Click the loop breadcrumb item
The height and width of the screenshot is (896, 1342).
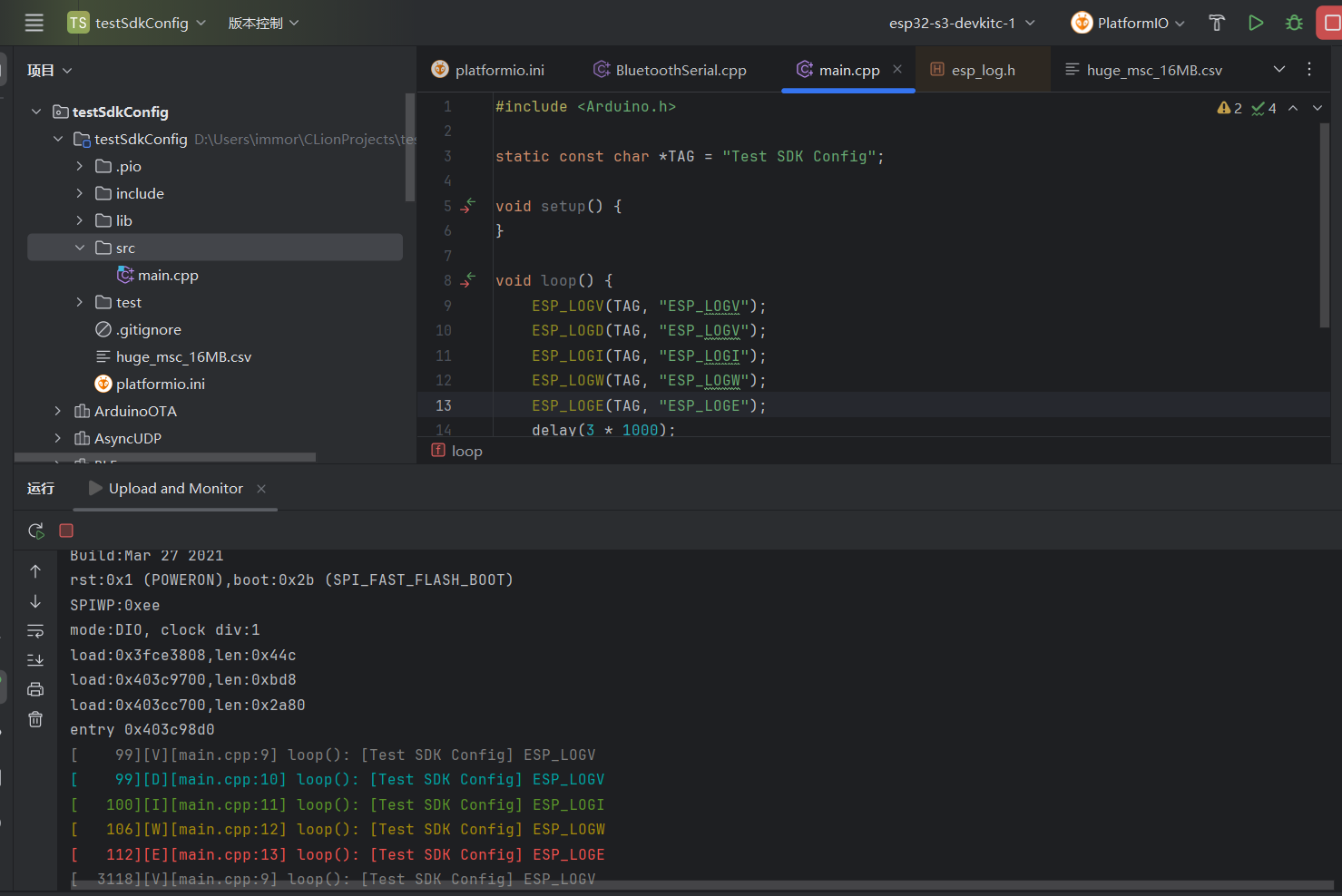457,451
